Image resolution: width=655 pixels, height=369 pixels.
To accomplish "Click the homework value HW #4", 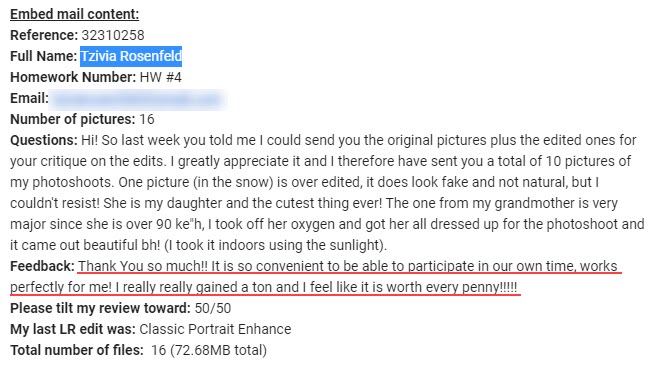I will tap(160, 77).
